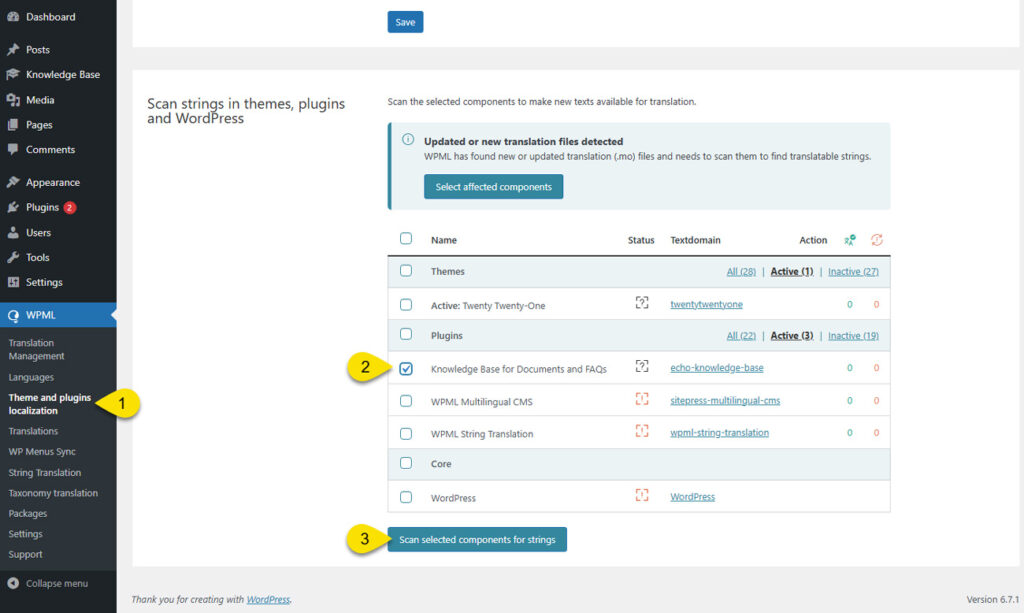Click the WPML logo icon
The width and height of the screenshot is (1024, 613).
point(13,315)
